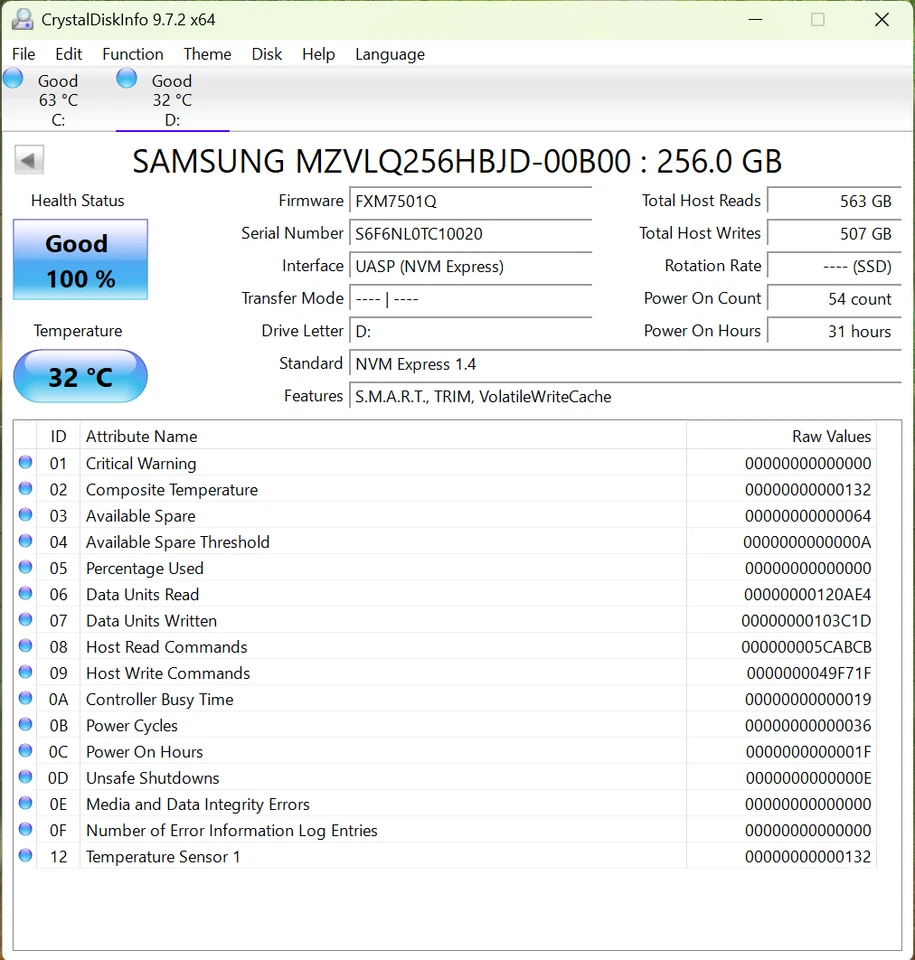Viewport: 915px width, 960px height.
Task: Click the blue dot beside Temperature Sensor 1
Action: [25, 857]
